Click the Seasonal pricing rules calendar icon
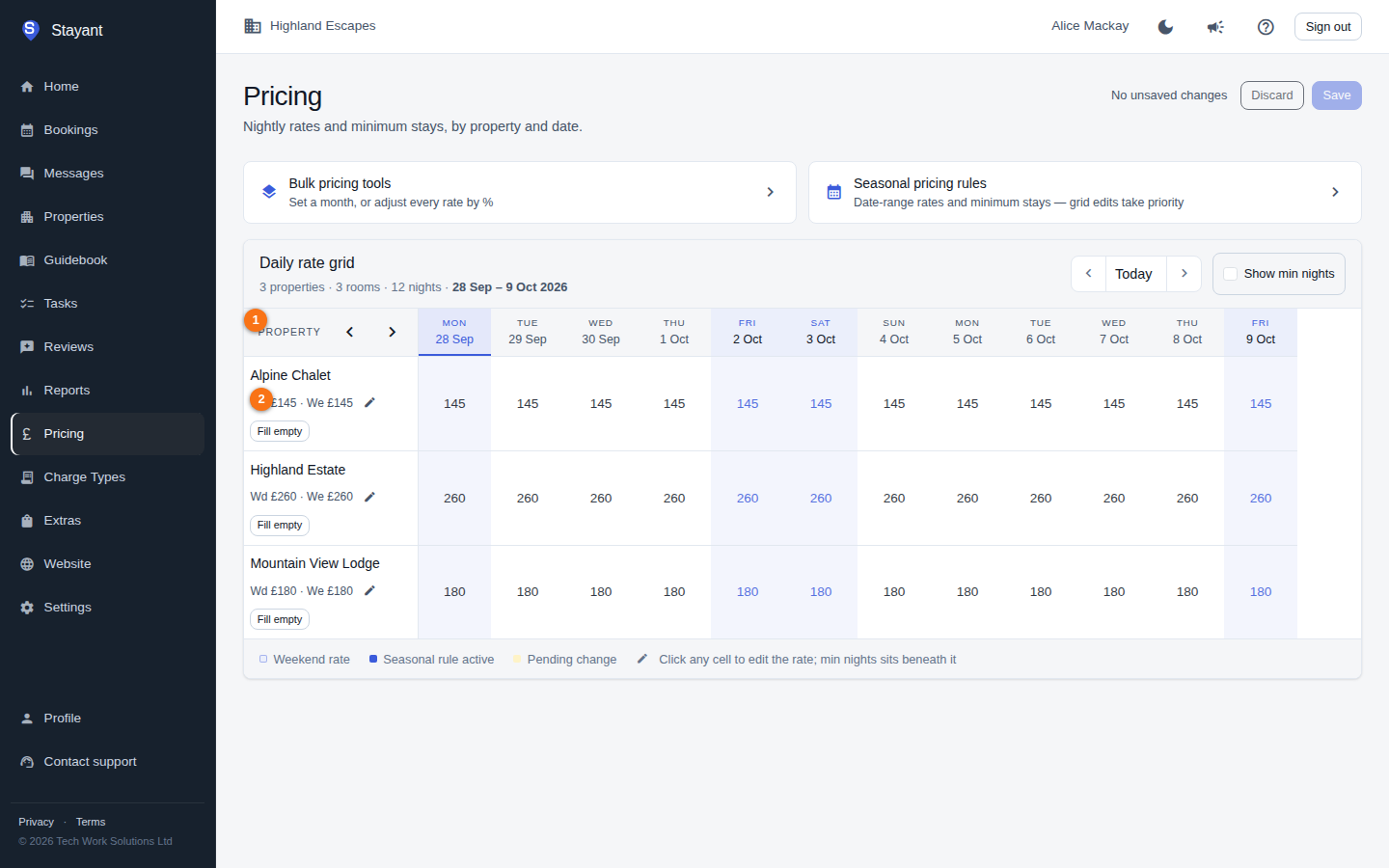This screenshot has width=1389, height=868. (x=834, y=192)
